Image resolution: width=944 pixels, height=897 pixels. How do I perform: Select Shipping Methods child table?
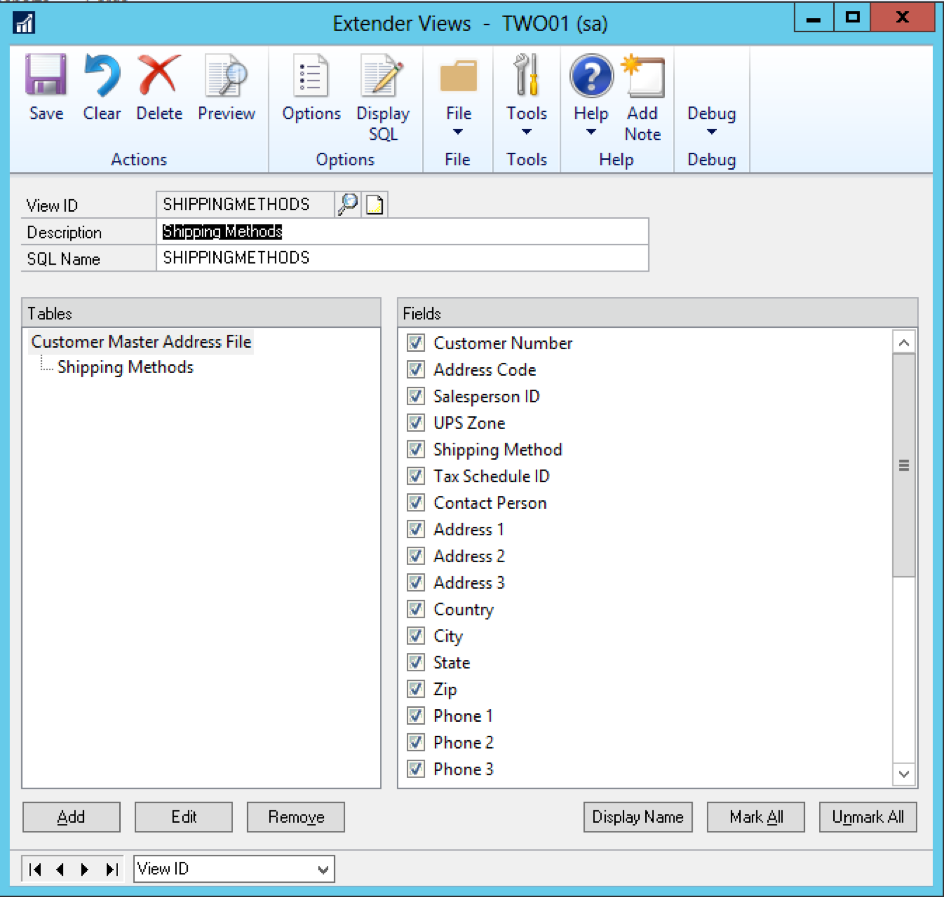point(125,367)
